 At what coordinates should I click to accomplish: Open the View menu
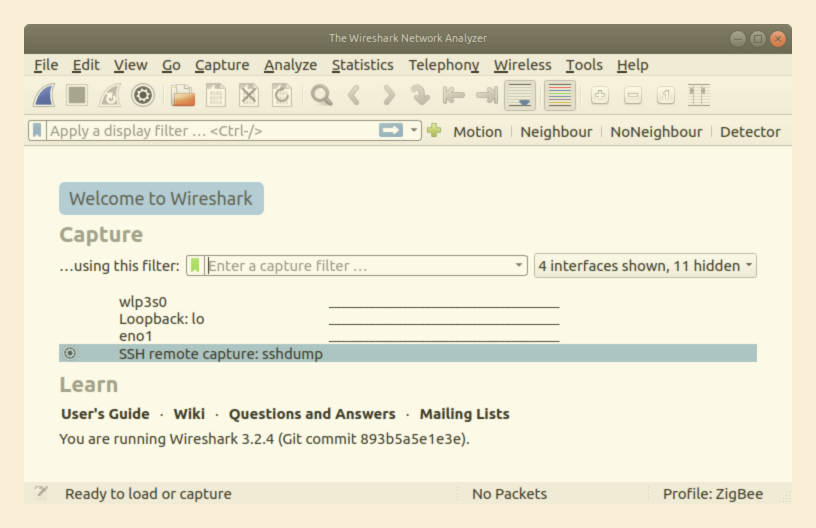[x=131, y=65]
